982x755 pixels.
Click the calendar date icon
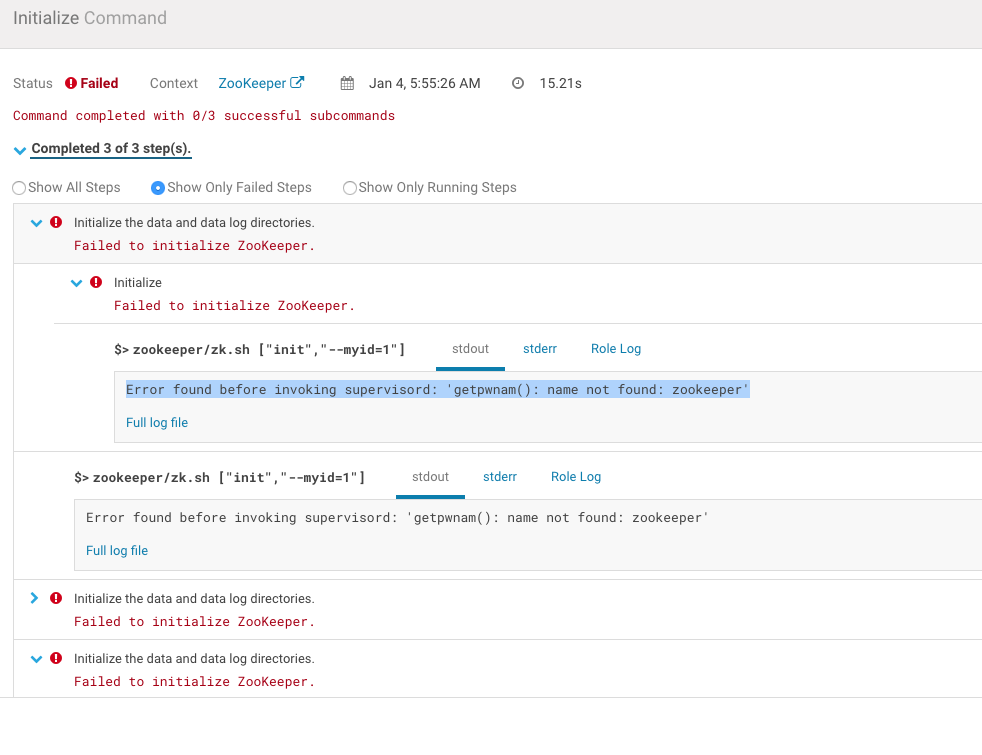pyautogui.click(x=347, y=83)
